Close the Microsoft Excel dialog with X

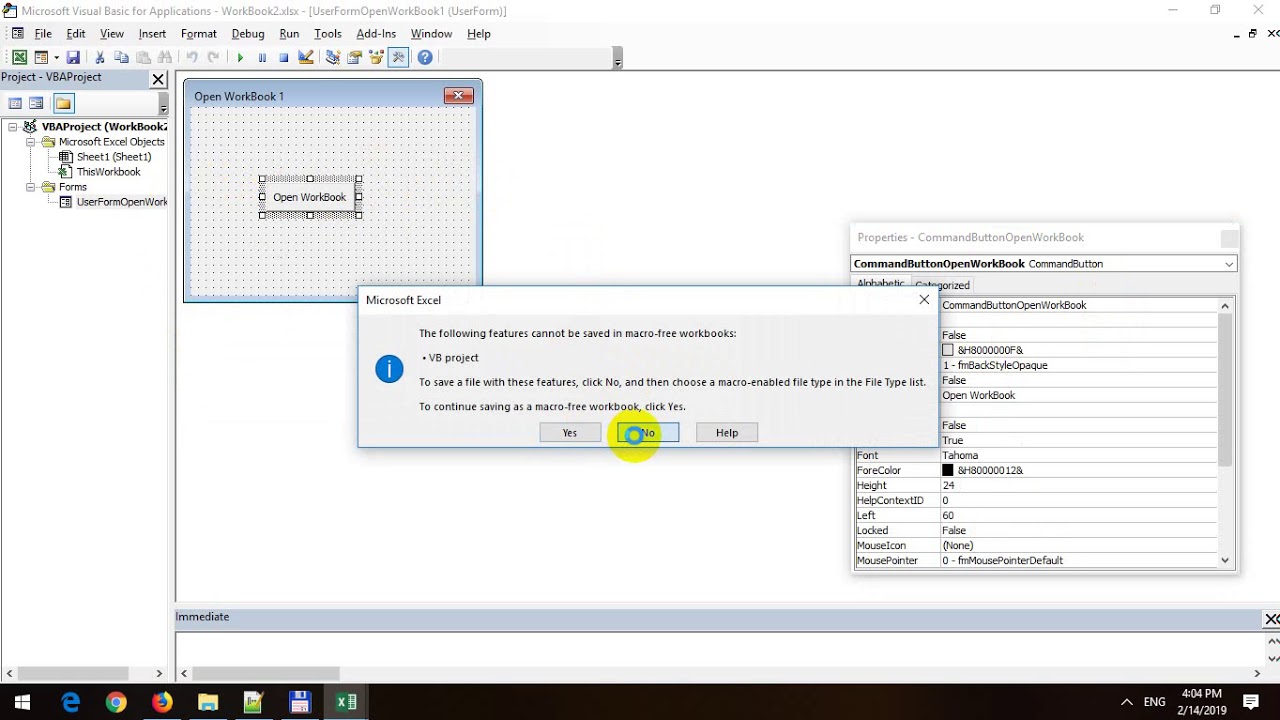point(924,300)
